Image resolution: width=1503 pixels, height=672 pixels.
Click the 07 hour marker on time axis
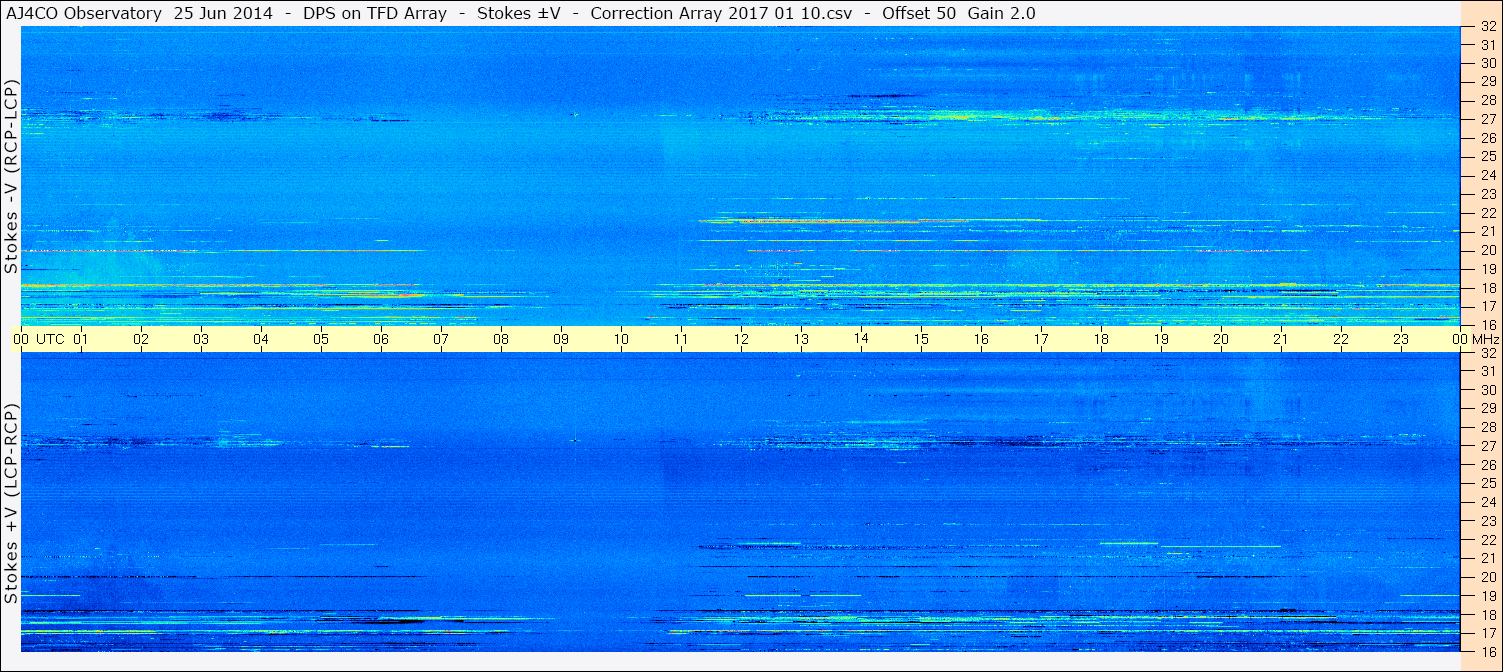coord(441,339)
